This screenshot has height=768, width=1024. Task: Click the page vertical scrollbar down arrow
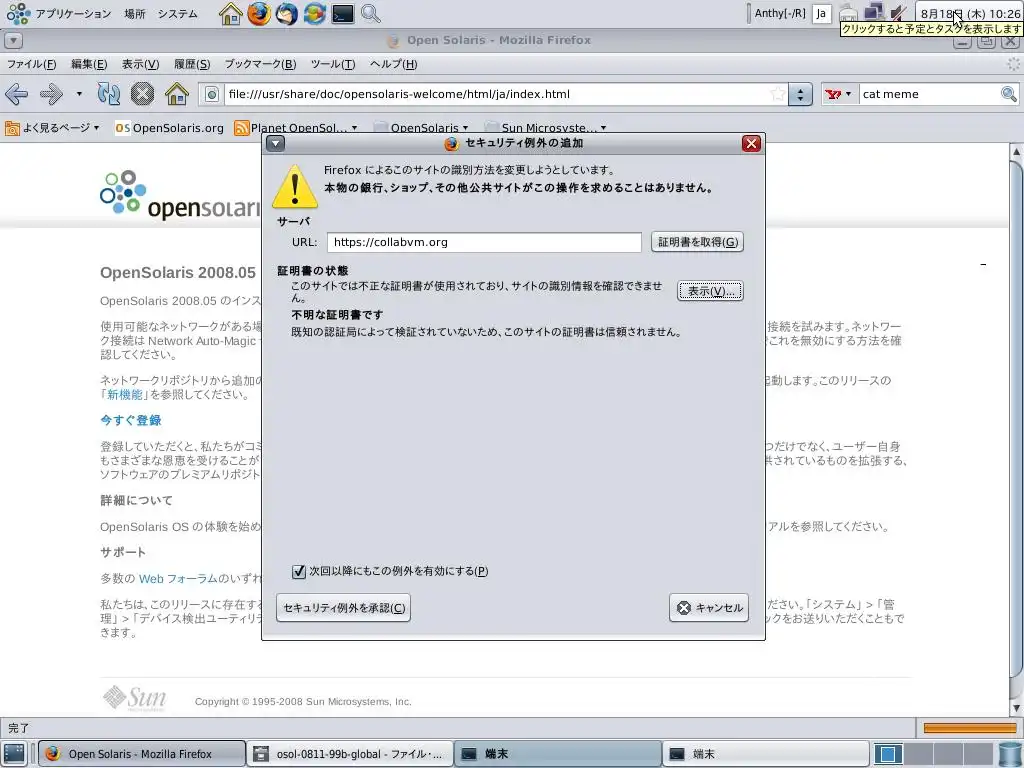click(x=1016, y=708)
